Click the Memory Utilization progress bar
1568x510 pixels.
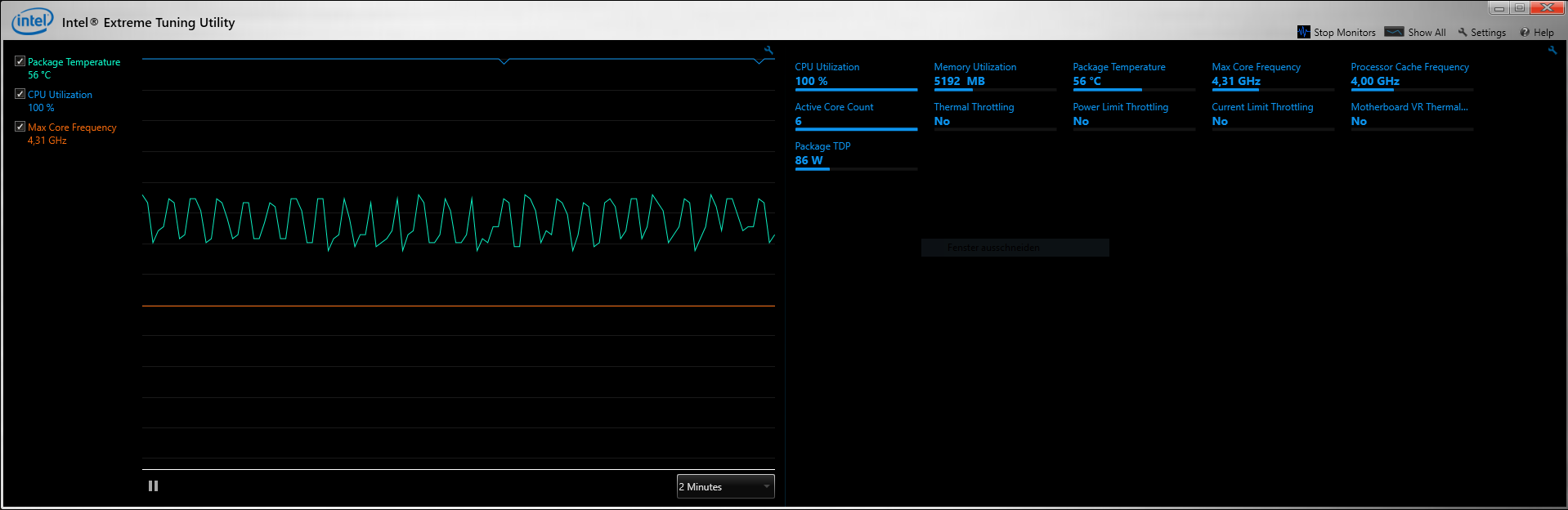(995, 89)
